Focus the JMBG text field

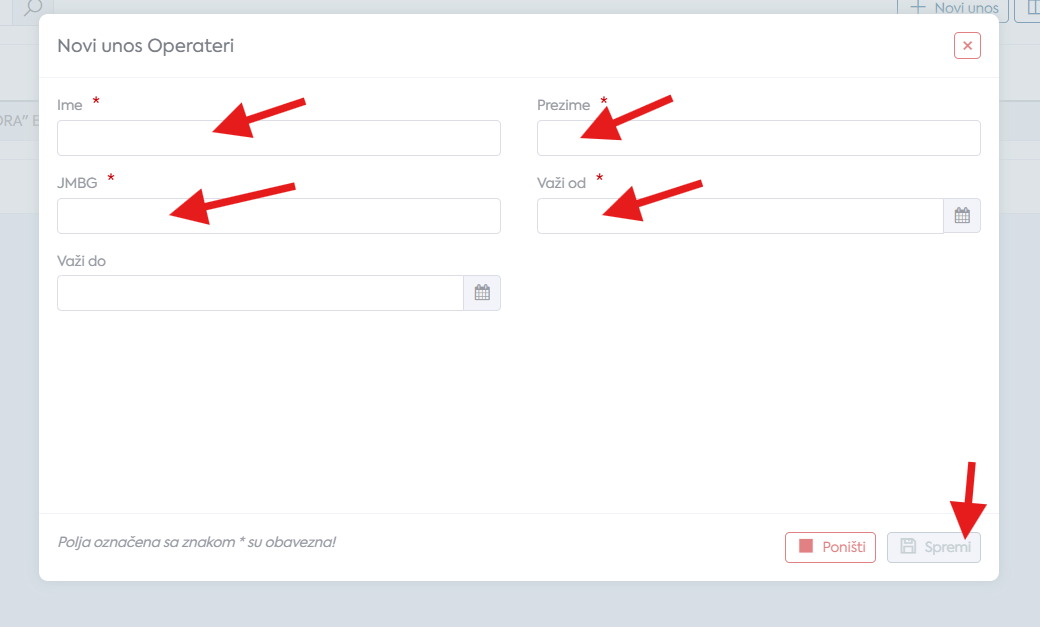tap(279, 216)
